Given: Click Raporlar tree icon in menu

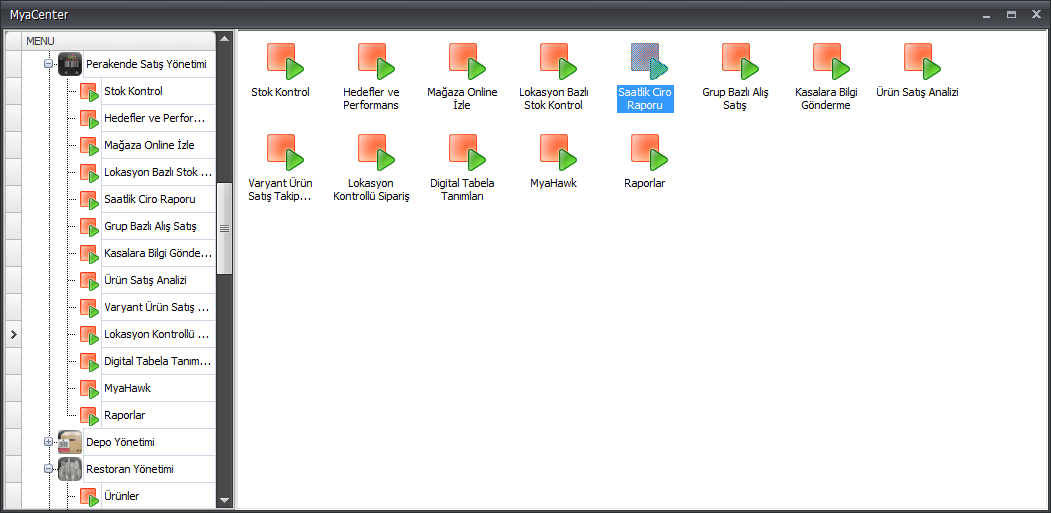Looking at the screenshot, I should [89, 415].
